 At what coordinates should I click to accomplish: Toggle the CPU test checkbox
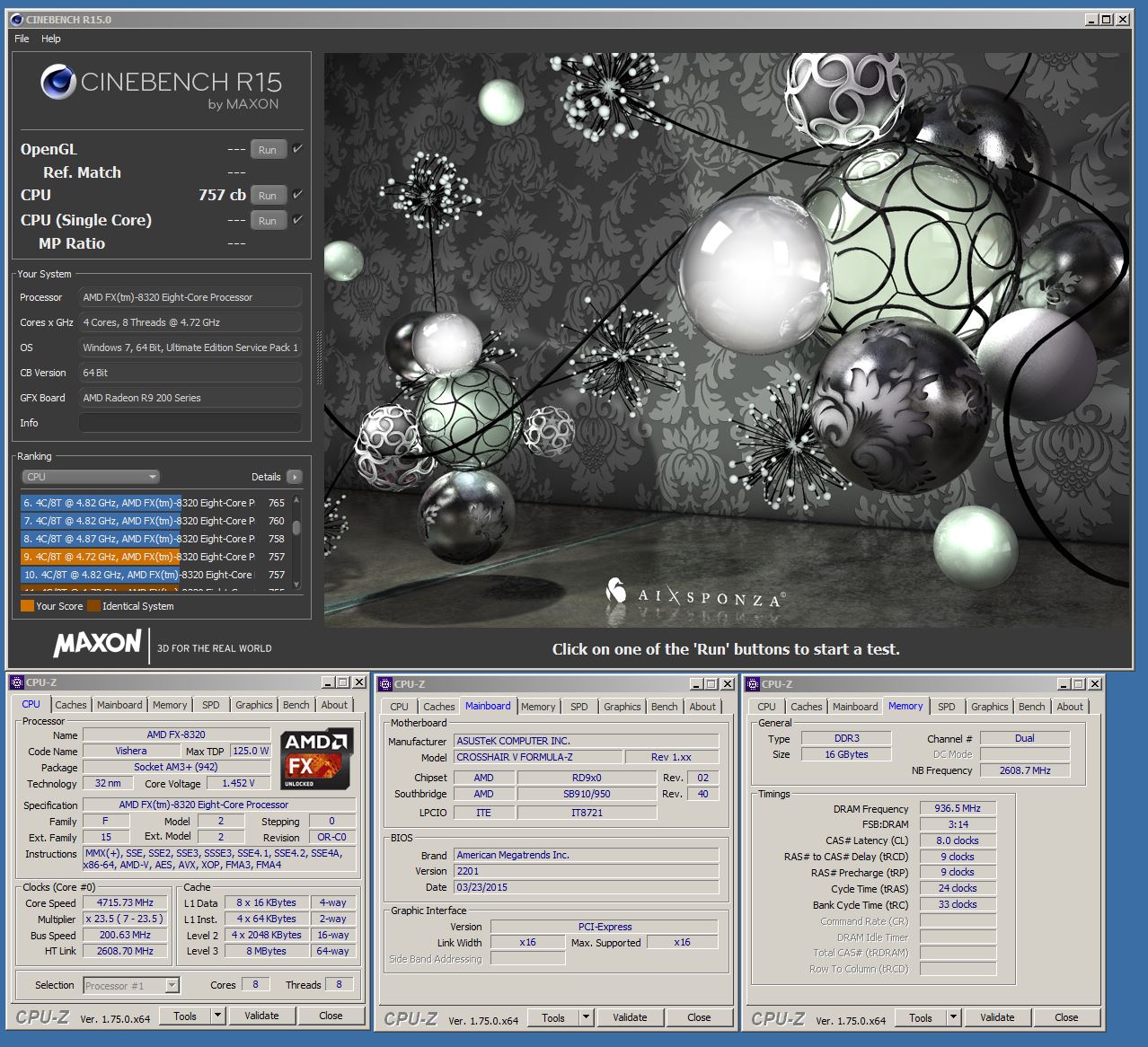[297, 195]
